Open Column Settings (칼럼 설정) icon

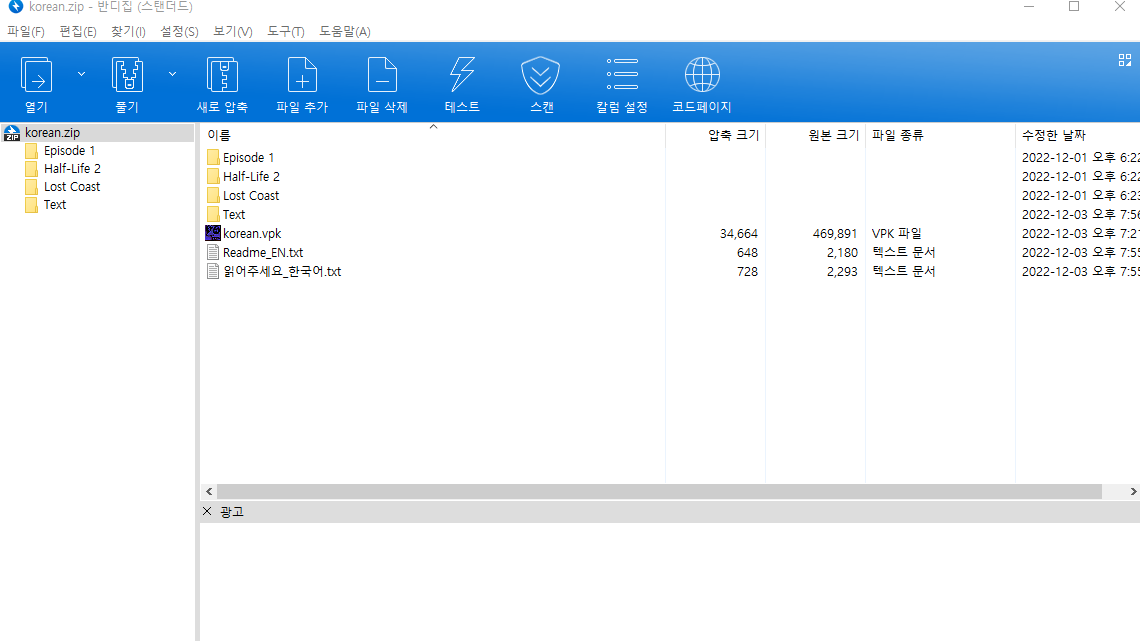[622, 75]
